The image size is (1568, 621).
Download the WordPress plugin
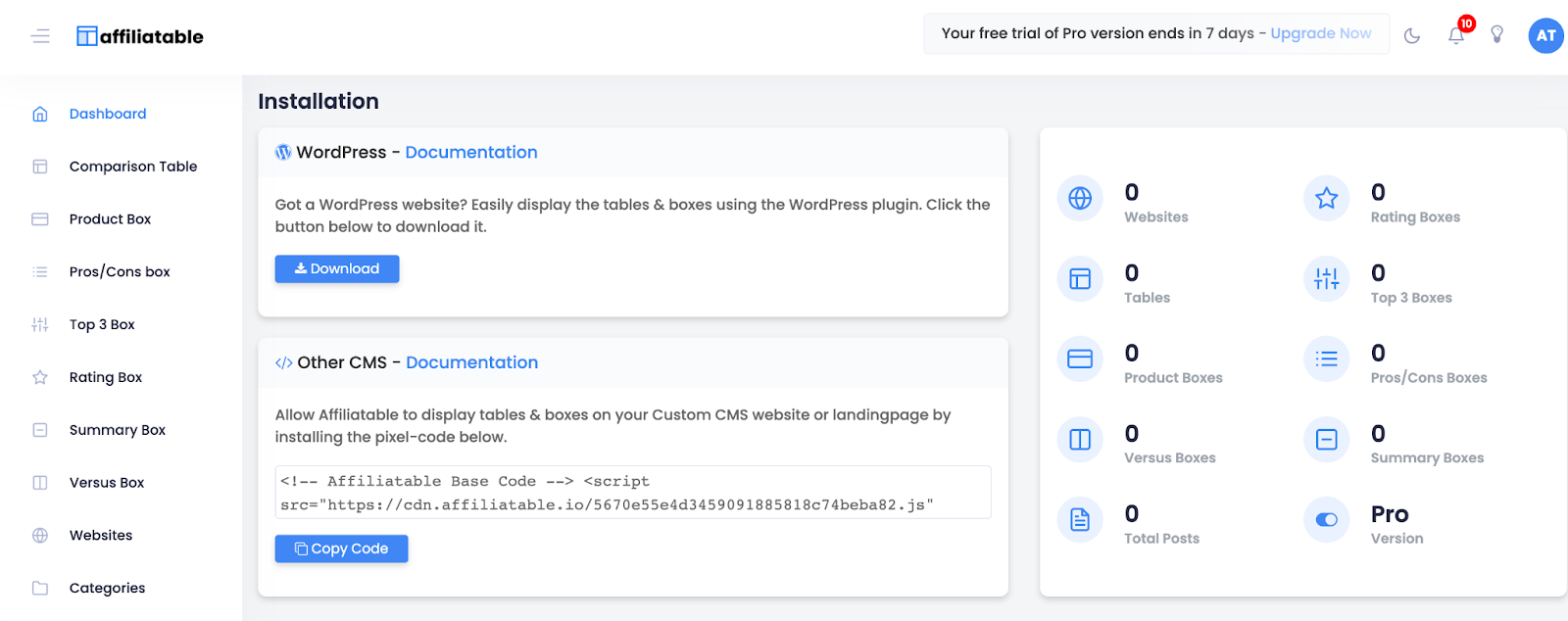tap(337, 268)
